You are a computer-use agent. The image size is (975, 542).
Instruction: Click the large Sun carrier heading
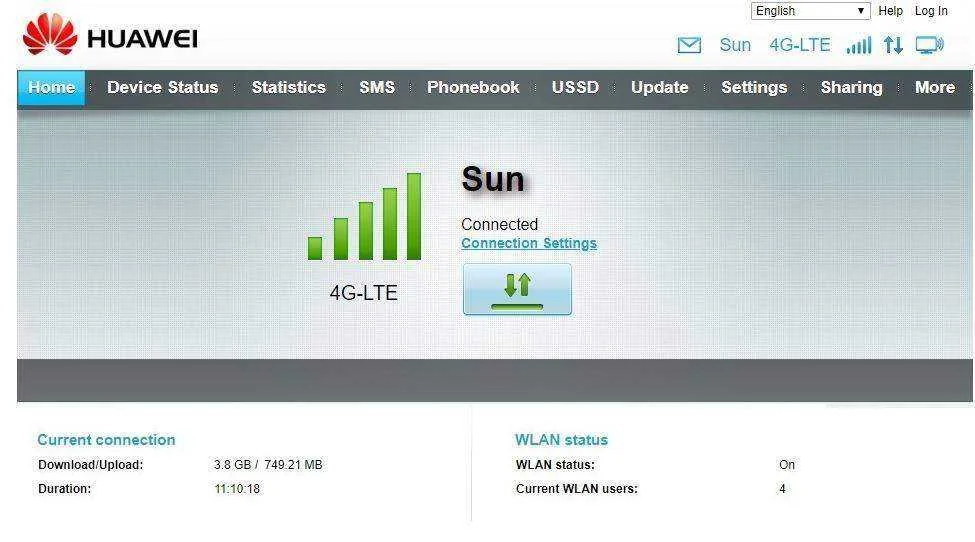[492, 180]
